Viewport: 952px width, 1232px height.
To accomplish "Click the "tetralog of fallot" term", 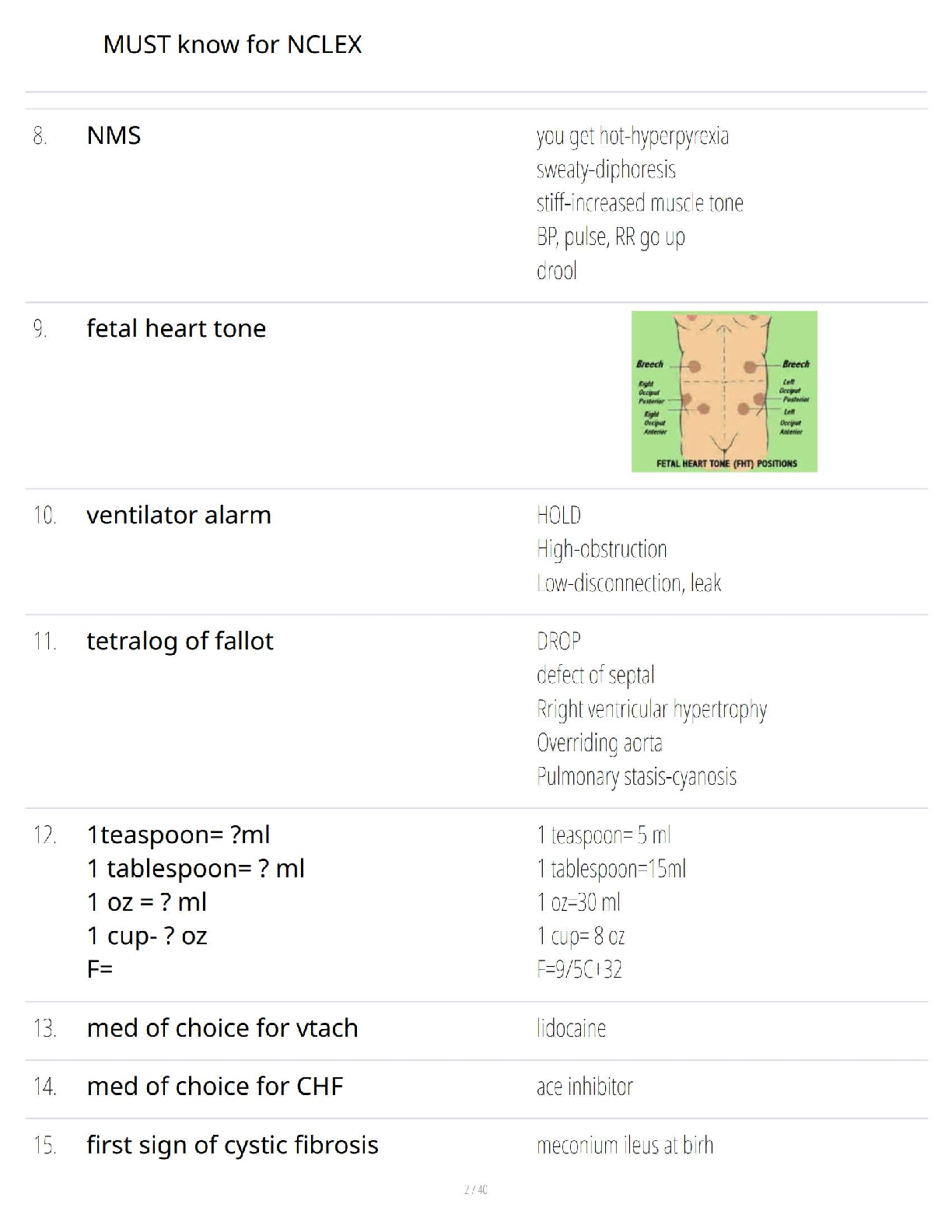I will pos(180,641).
